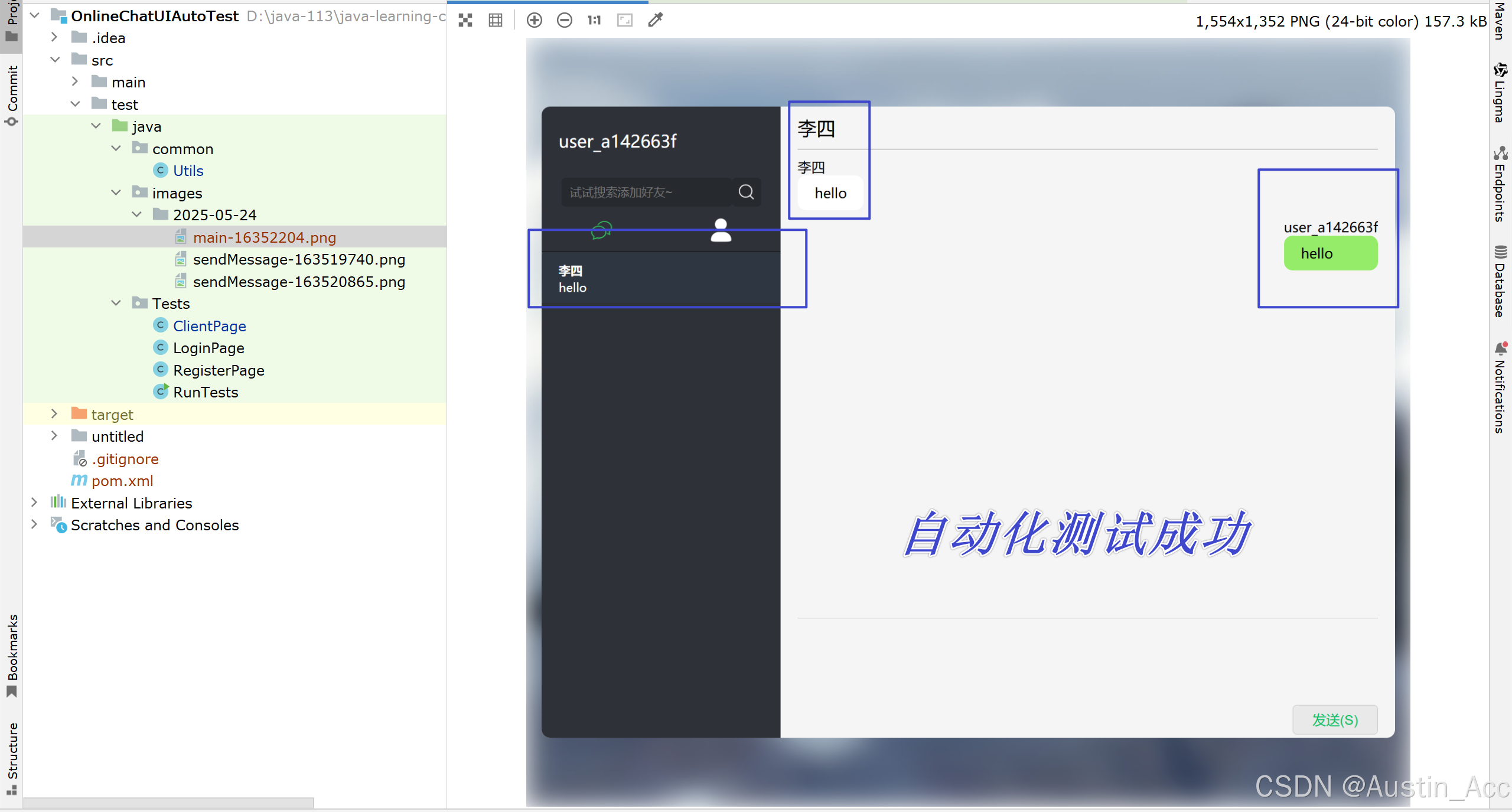Image resolution: width=1512 pixels, height=812 pixels.
Task: Click the project tree horizontal scrollbar
Action: 168,803
